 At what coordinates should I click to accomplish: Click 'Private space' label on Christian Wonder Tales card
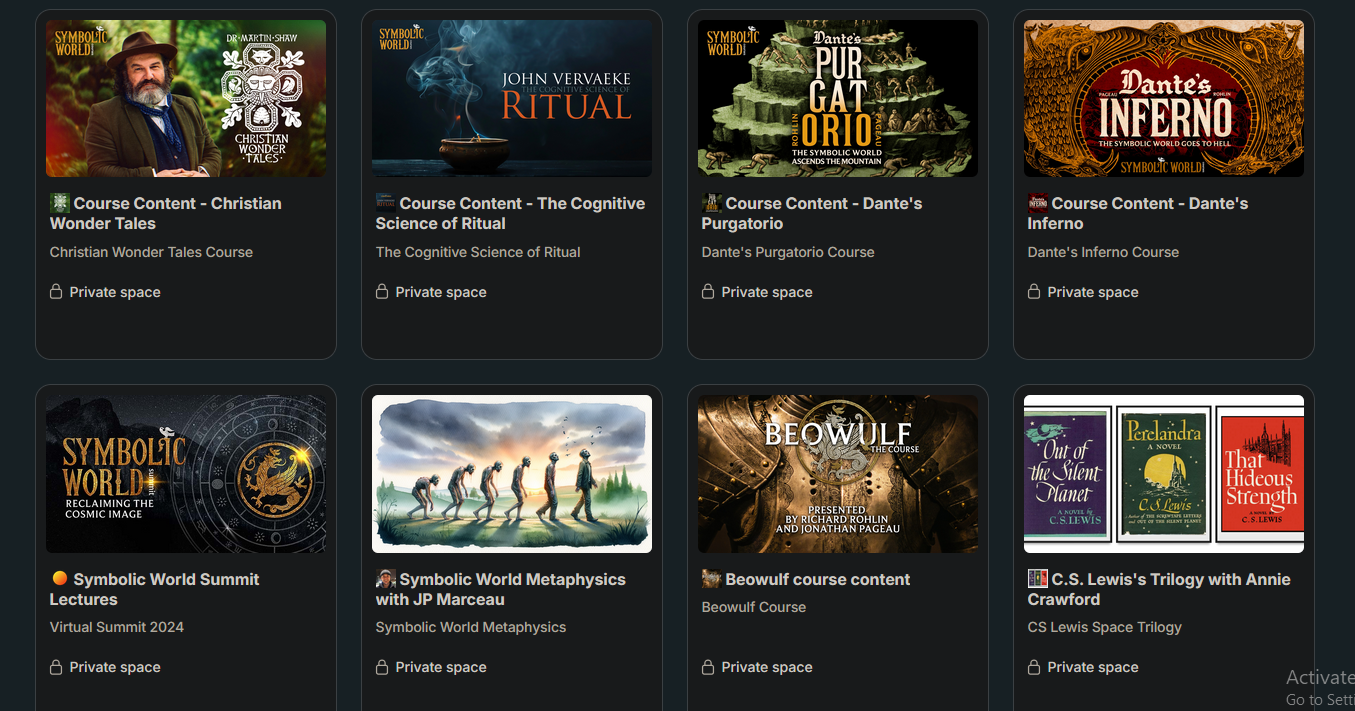pyautogui.click(x=115, y=292)
